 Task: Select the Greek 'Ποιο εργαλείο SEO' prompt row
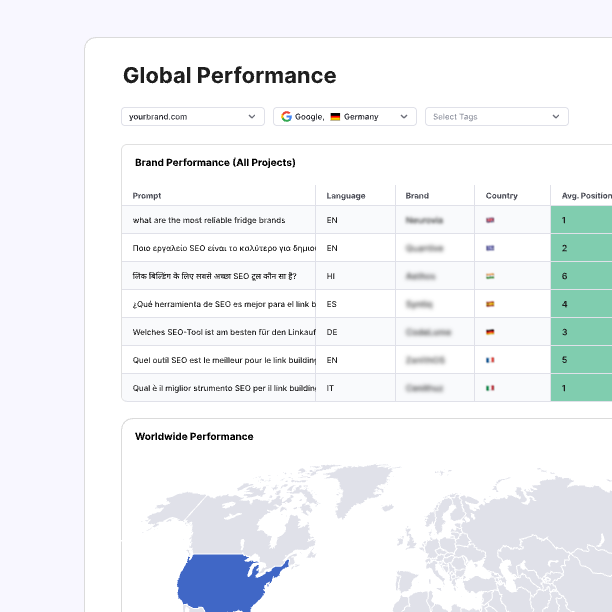(224, 248)
